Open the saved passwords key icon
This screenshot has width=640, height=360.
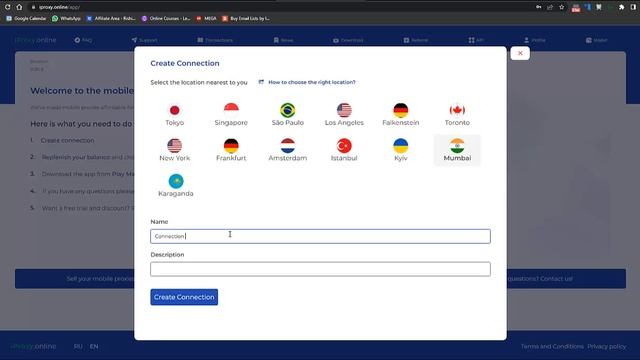click(x=539, y=7)
